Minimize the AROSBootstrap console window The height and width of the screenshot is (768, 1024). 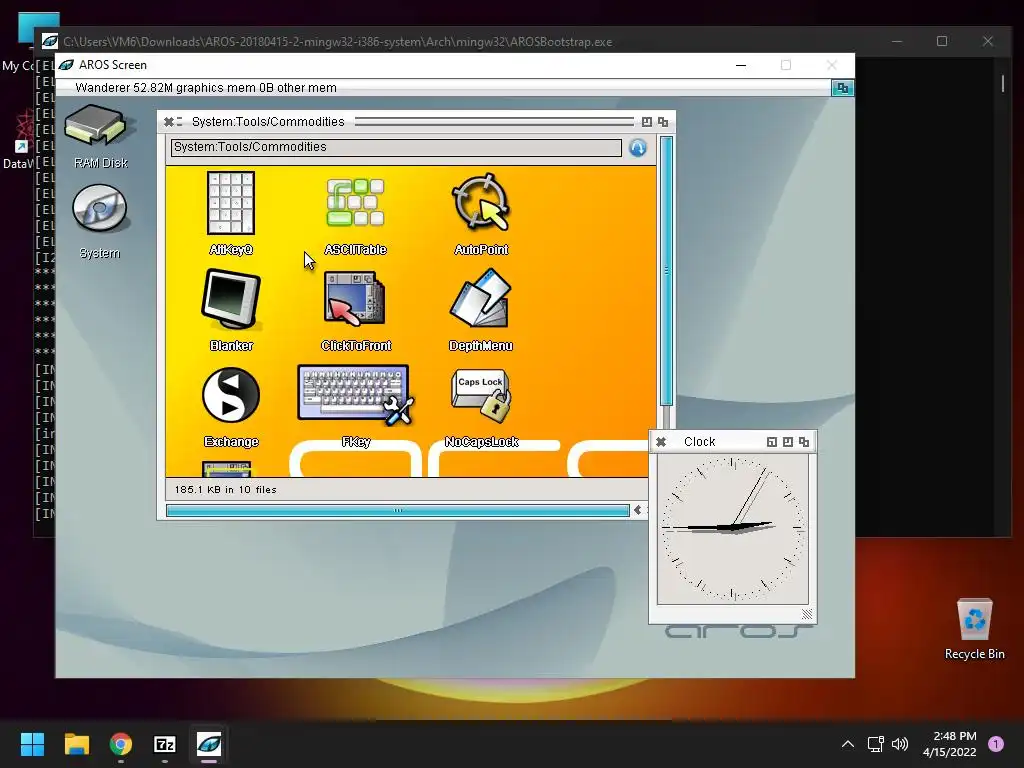coord(897,41)
